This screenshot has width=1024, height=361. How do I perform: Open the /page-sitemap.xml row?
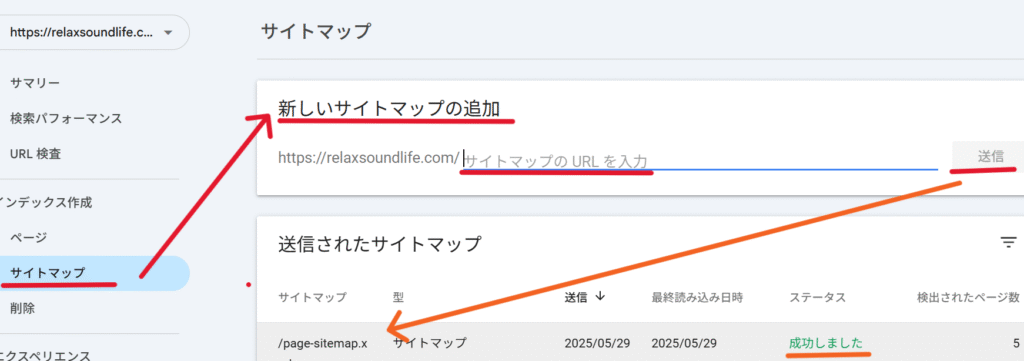pos(640,342)
